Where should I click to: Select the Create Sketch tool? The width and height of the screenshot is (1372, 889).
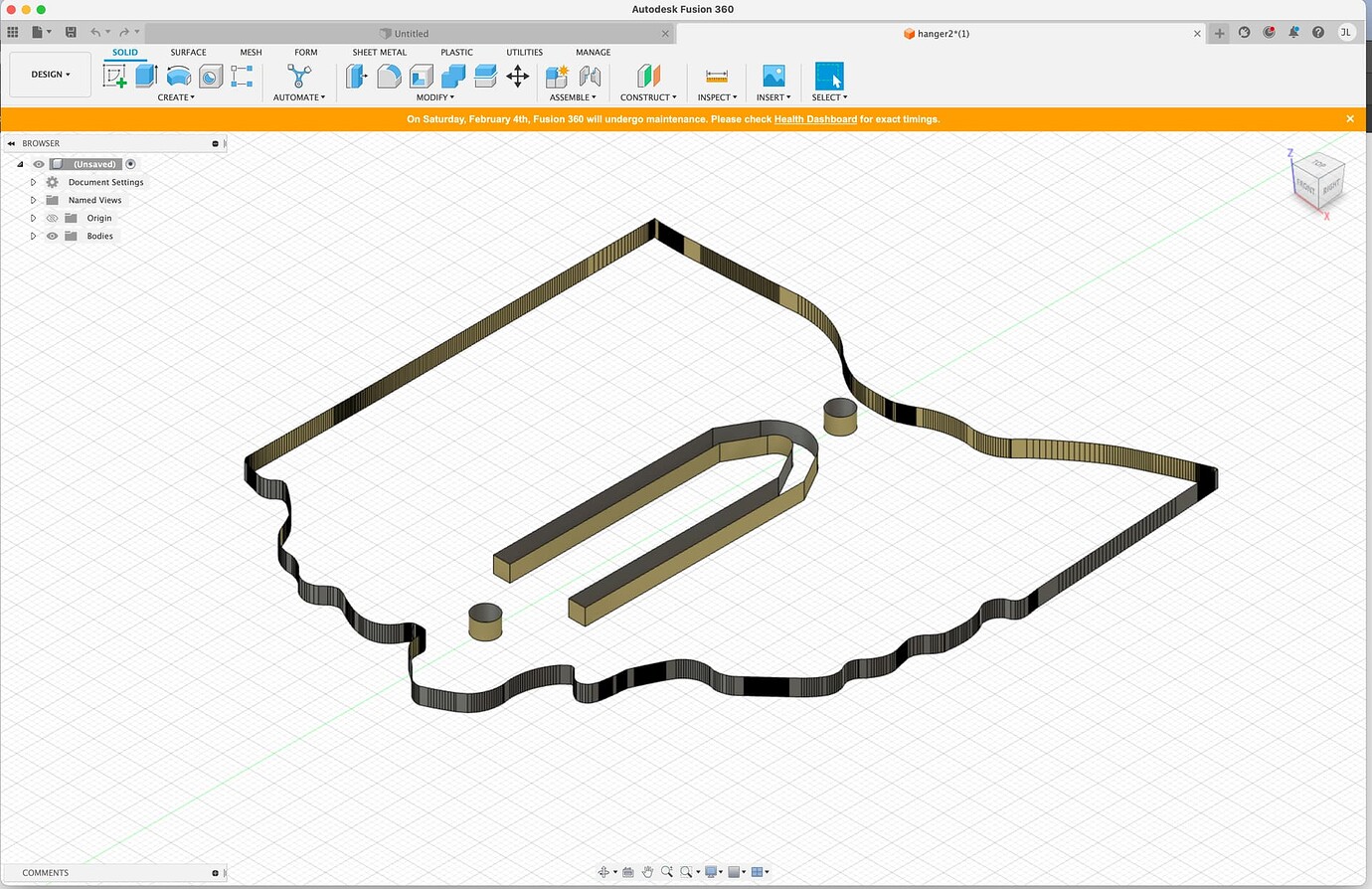tap(114, 76)
